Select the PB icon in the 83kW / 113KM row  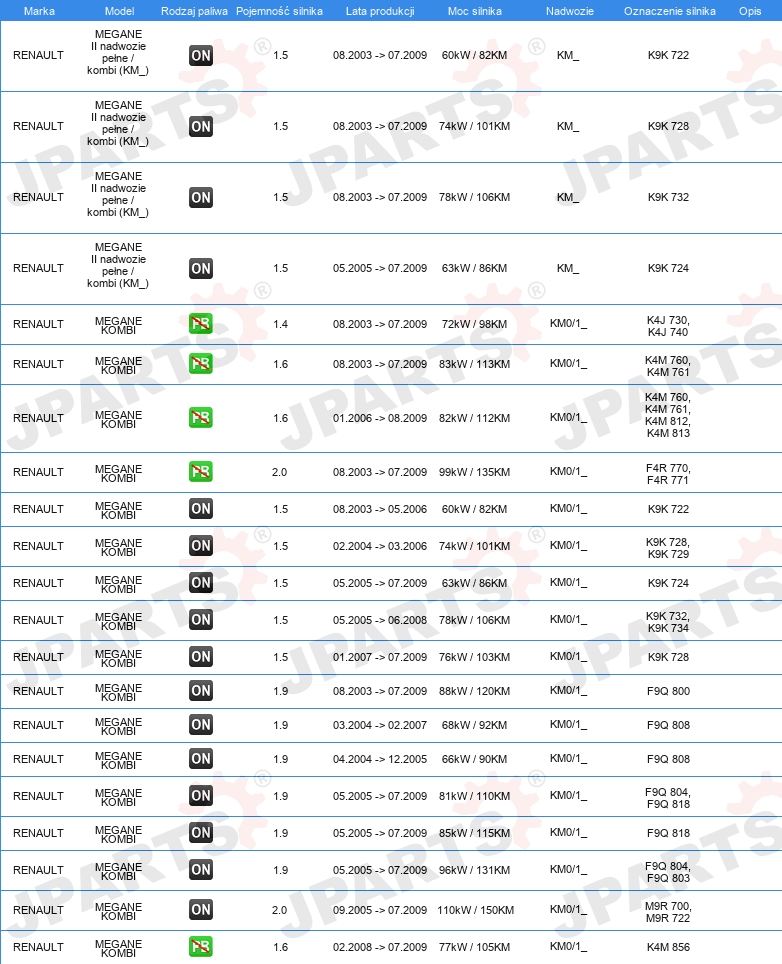coord(200,363)
